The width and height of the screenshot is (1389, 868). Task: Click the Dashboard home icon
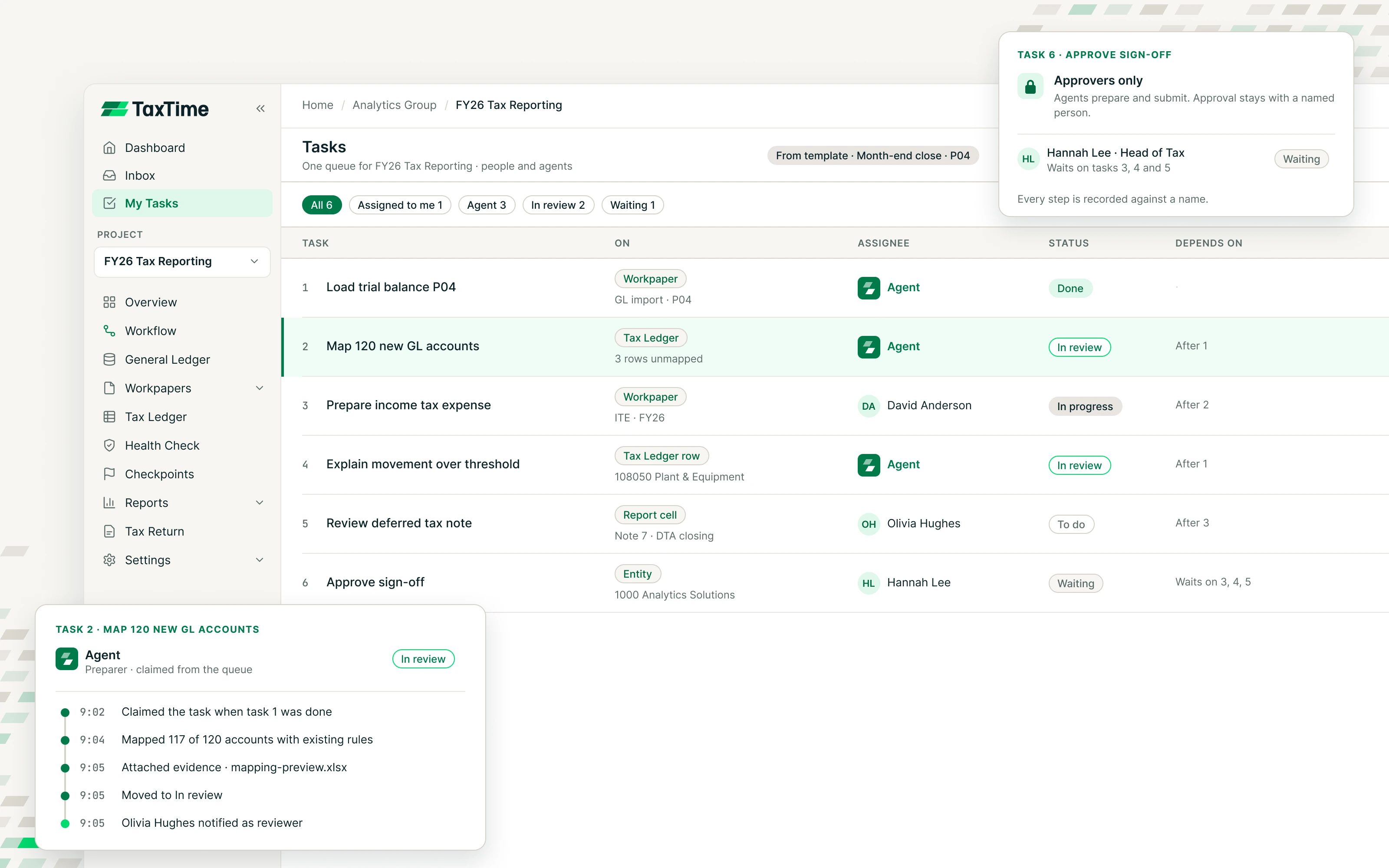tap(109, 148)
